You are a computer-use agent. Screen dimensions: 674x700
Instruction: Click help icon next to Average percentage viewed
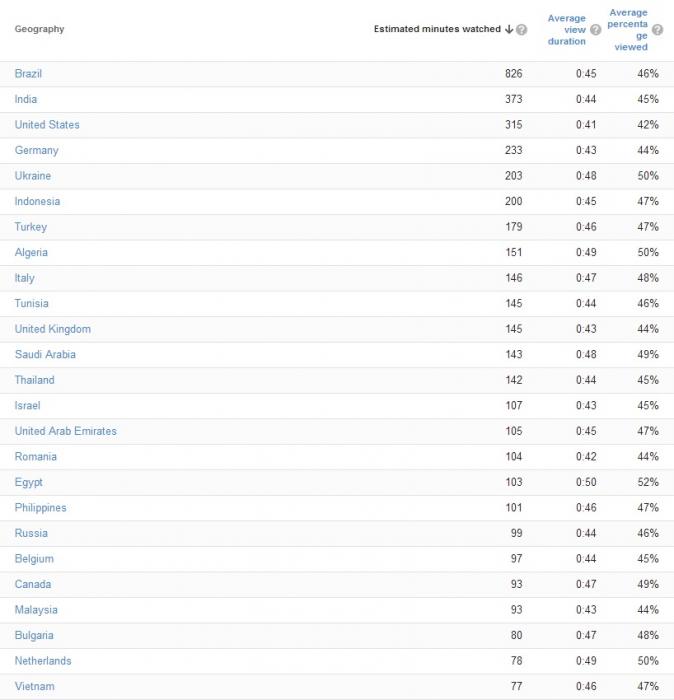tap(657, 29)
